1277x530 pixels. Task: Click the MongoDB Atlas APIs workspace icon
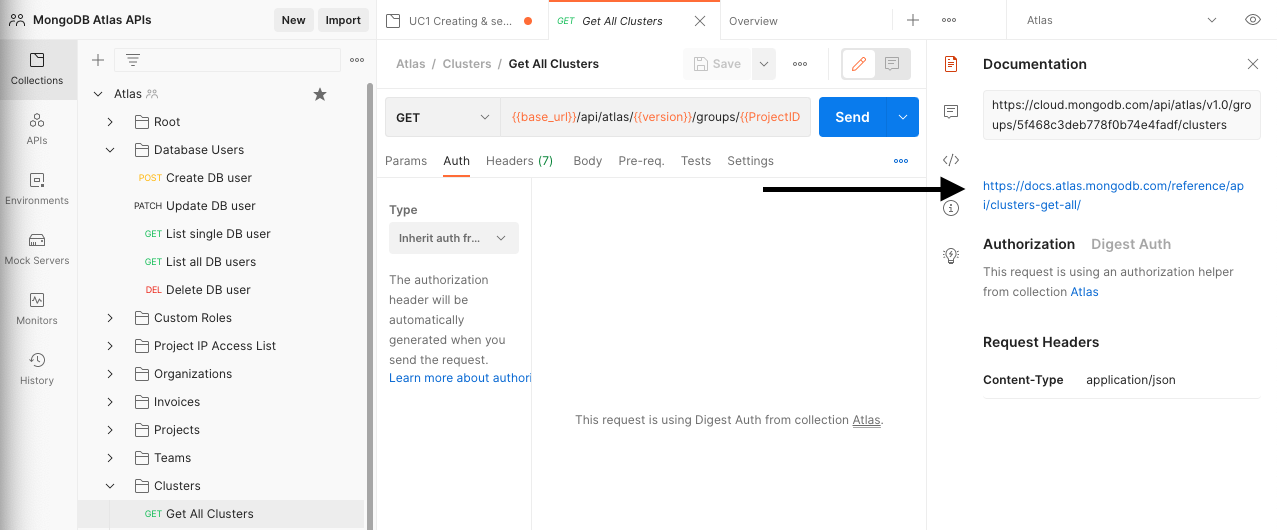pos(17,20)
